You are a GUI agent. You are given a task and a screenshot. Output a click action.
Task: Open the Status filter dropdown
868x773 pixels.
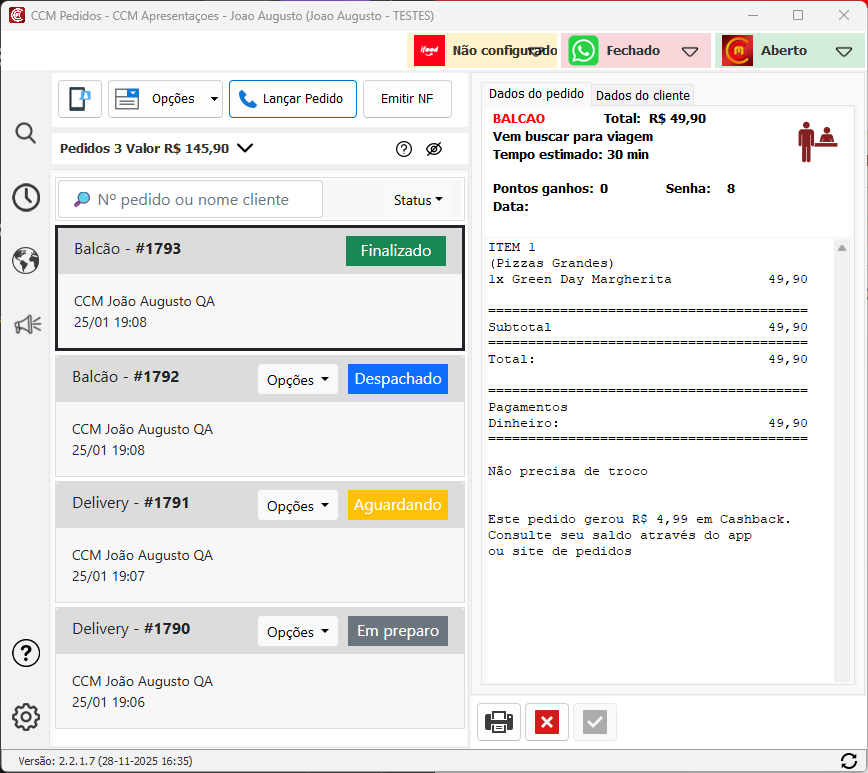(x=418, y=200)
